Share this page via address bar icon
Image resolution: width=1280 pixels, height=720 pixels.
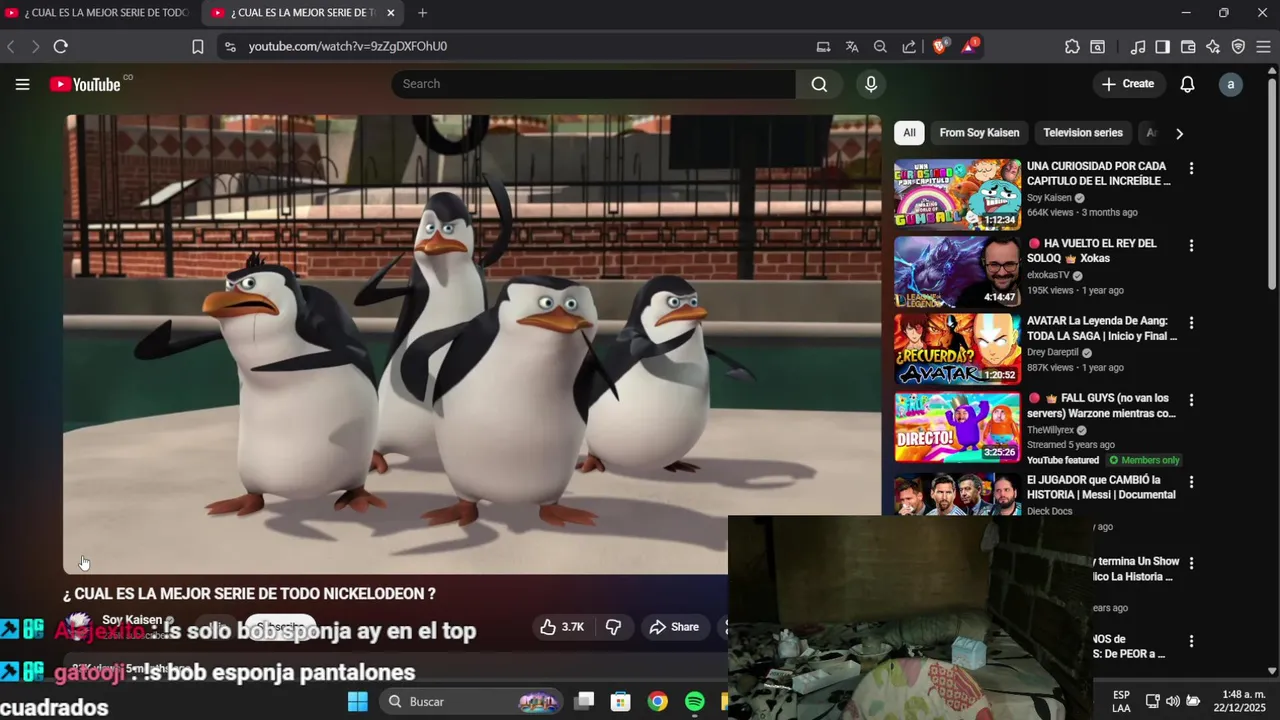point(908,46)
